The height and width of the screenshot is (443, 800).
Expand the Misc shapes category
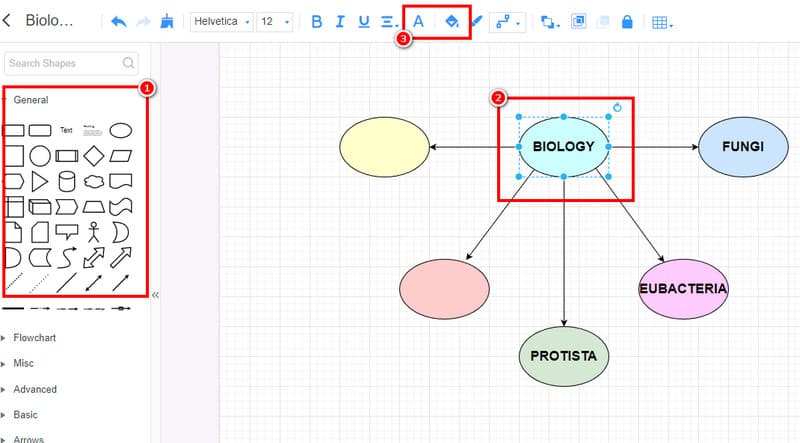click(22, 364)
